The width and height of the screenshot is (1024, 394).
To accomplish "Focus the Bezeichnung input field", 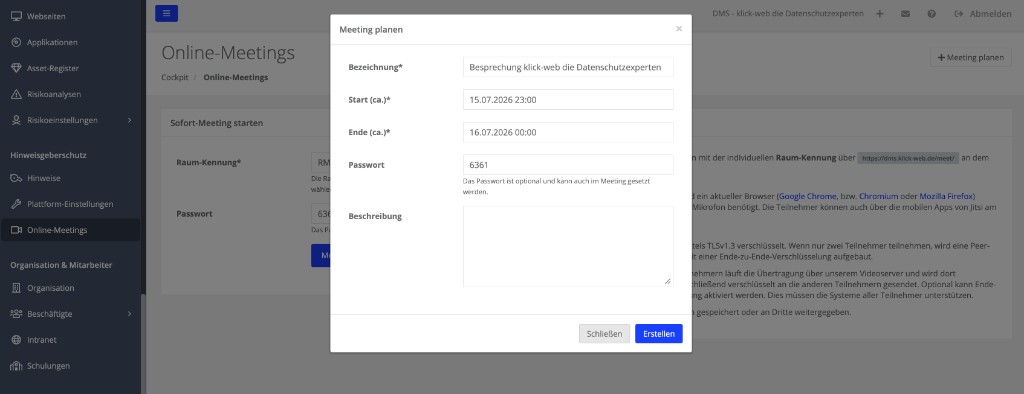I will 568,67.
